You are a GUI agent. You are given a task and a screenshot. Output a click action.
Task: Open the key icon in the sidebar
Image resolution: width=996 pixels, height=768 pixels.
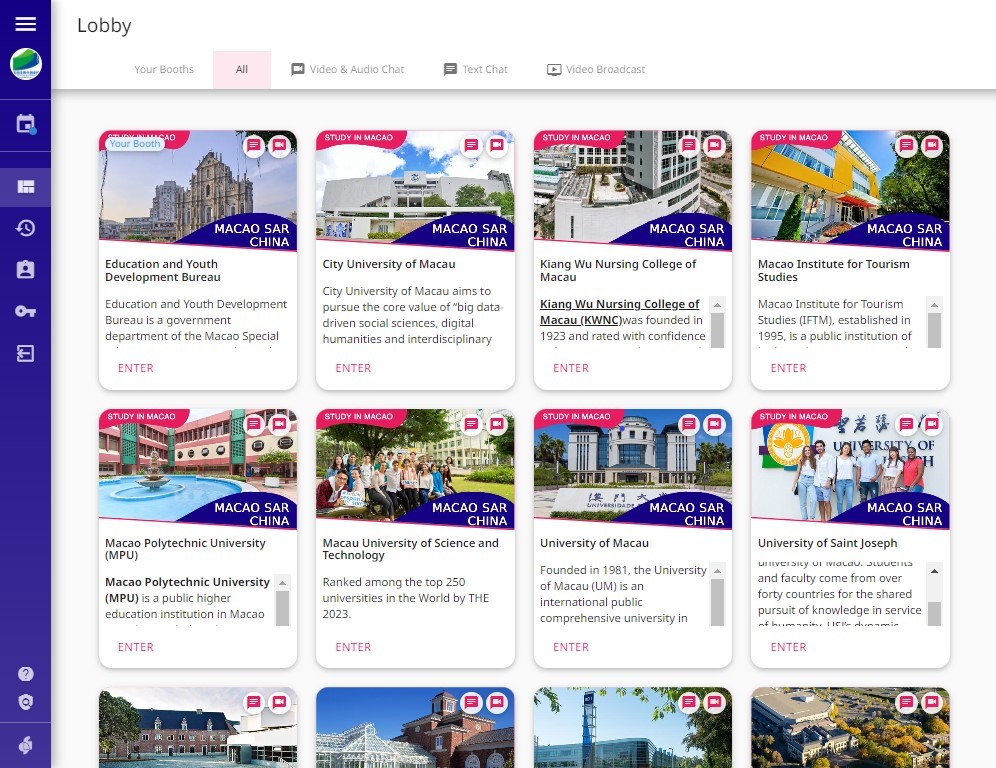[25, 312]
